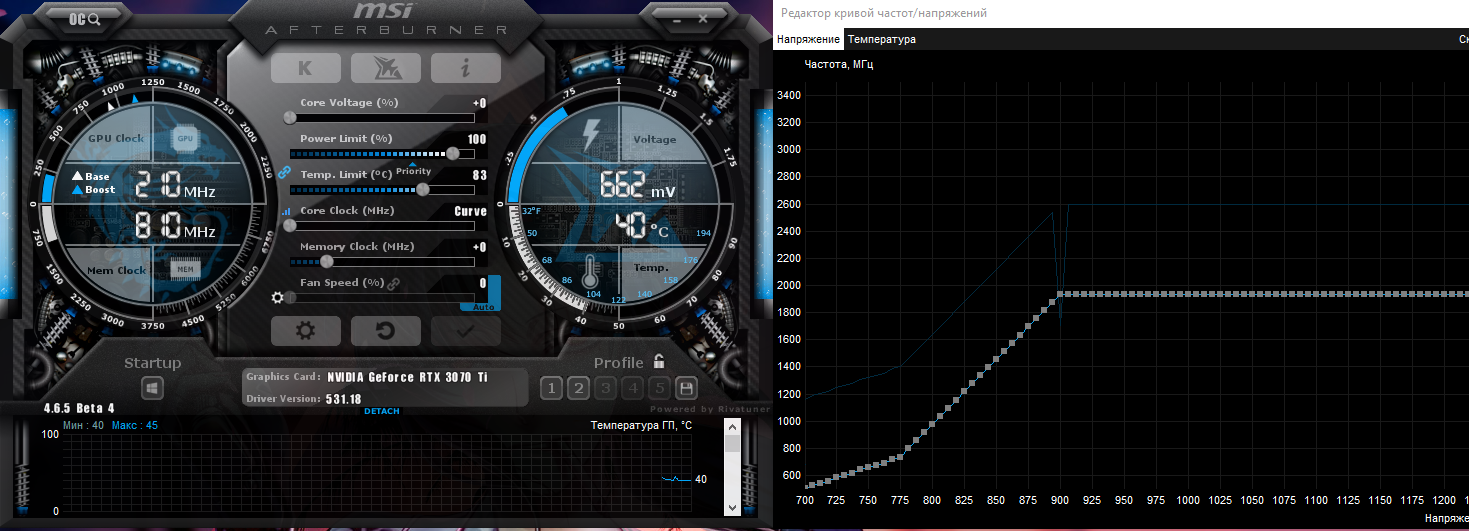This screenshot has width=1469, height=531.
Task: Open the information (i) panel
Action: coord(466,68)
